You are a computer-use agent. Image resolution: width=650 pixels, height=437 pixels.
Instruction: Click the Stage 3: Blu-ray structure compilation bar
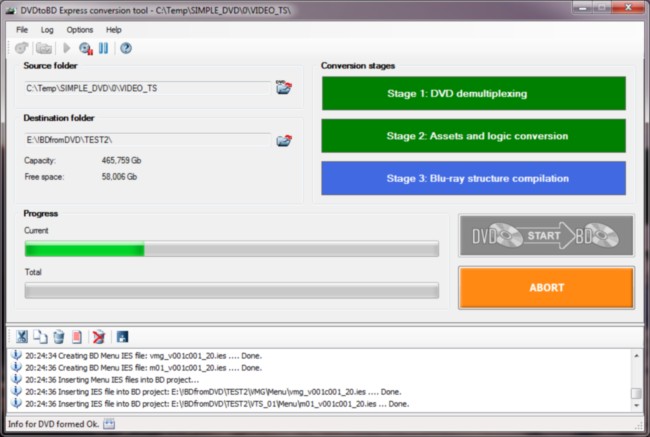pos(474,178)
